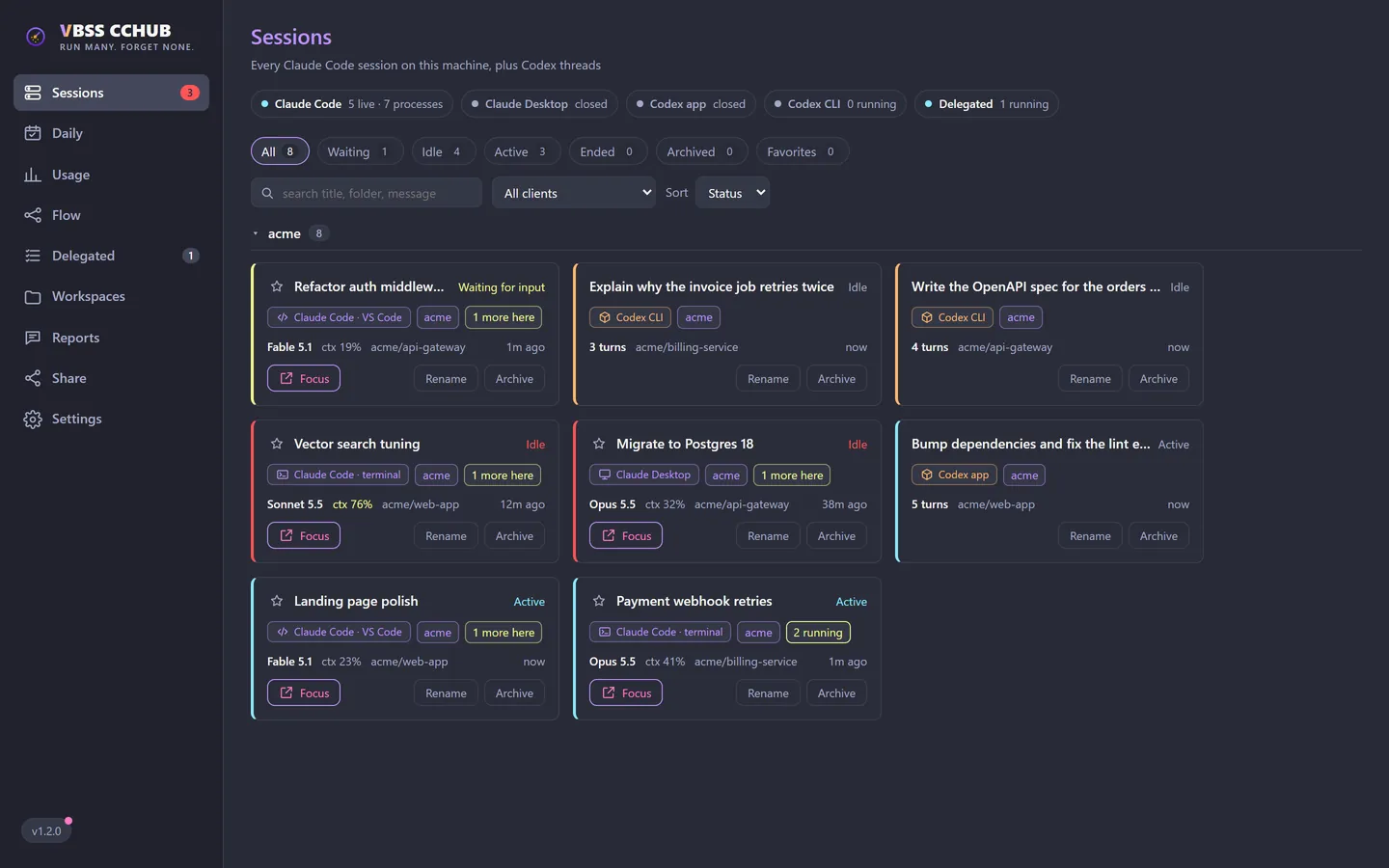Open the Reports page
The width and height of the screenshot is (1389, 868).
click(111, 338)
